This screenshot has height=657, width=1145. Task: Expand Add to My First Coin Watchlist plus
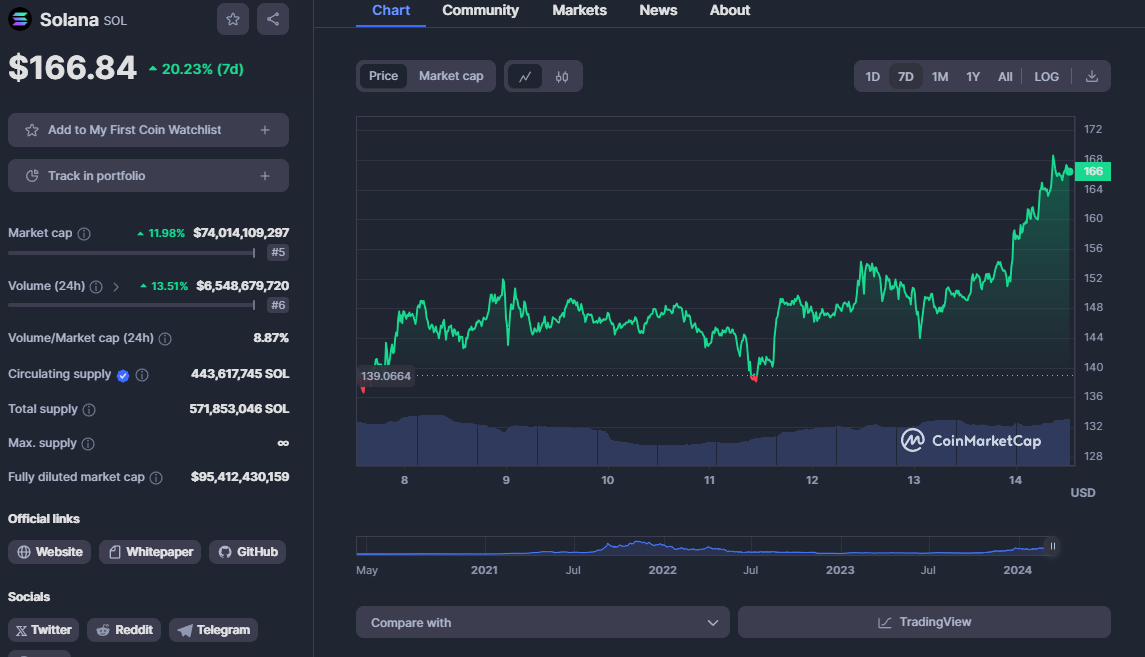[265, 130]
